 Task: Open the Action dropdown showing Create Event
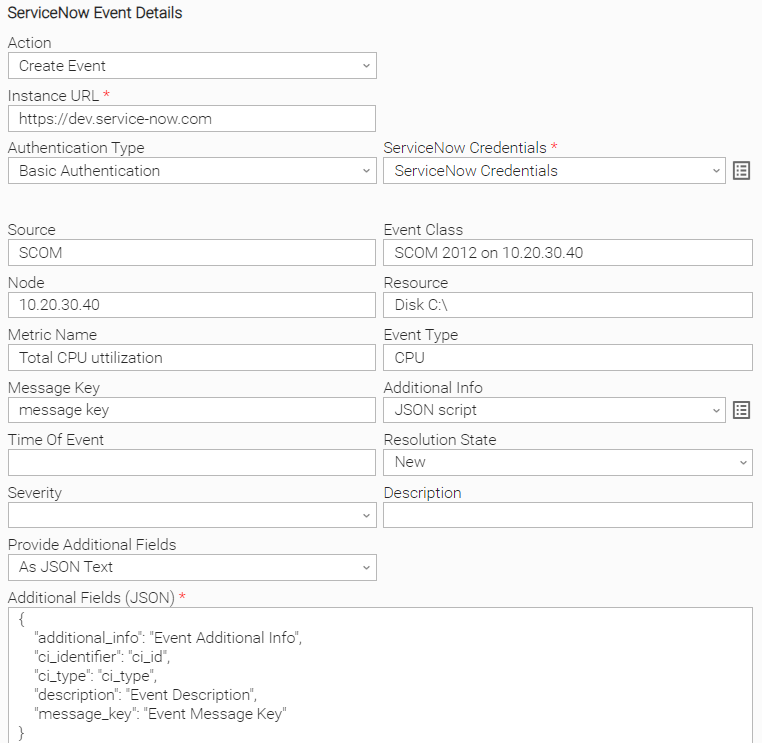(192, 66)
